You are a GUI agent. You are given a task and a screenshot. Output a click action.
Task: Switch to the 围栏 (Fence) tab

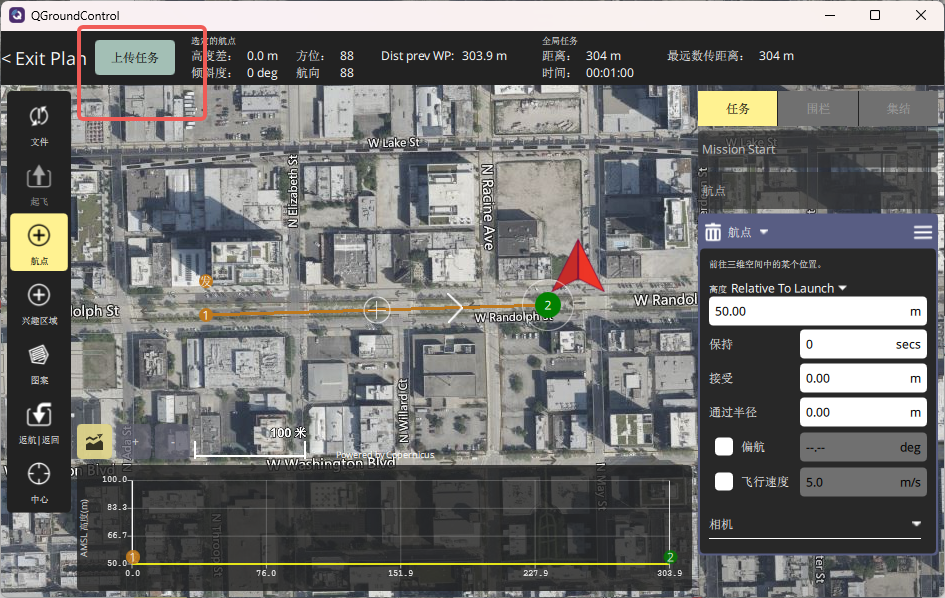click(818, 109)
